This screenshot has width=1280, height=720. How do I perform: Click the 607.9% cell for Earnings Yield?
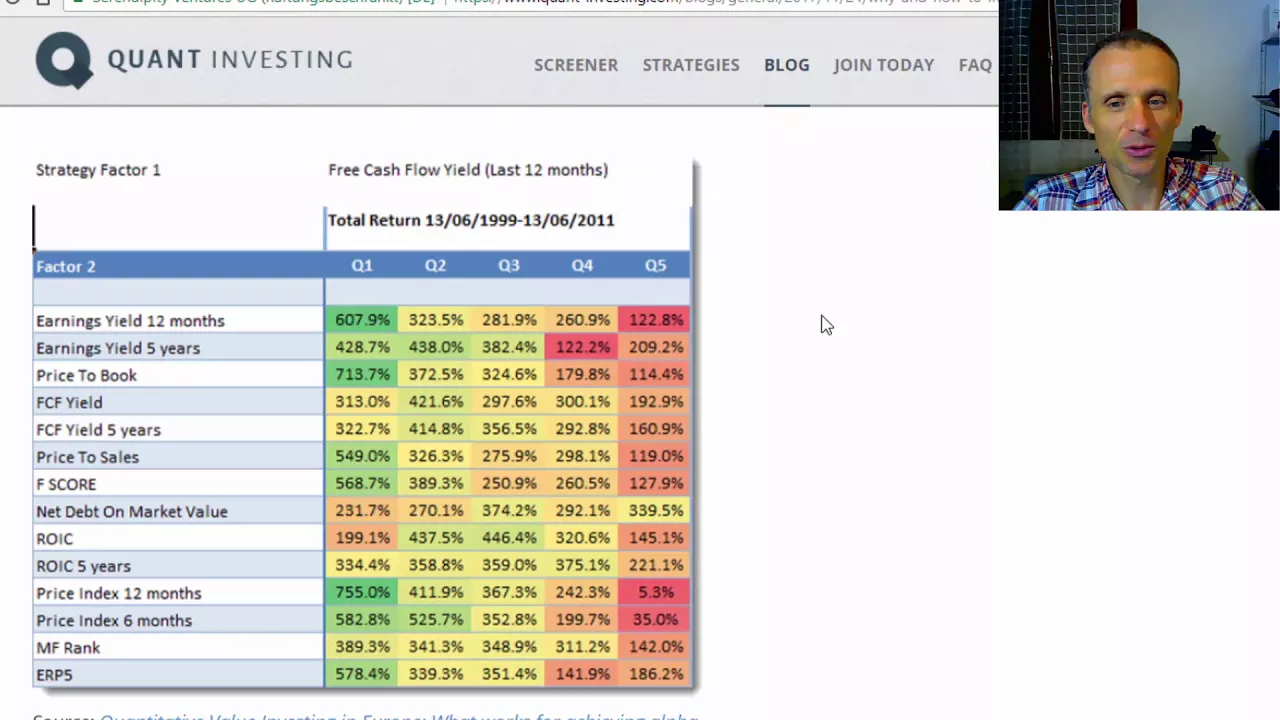click(362, 320)
